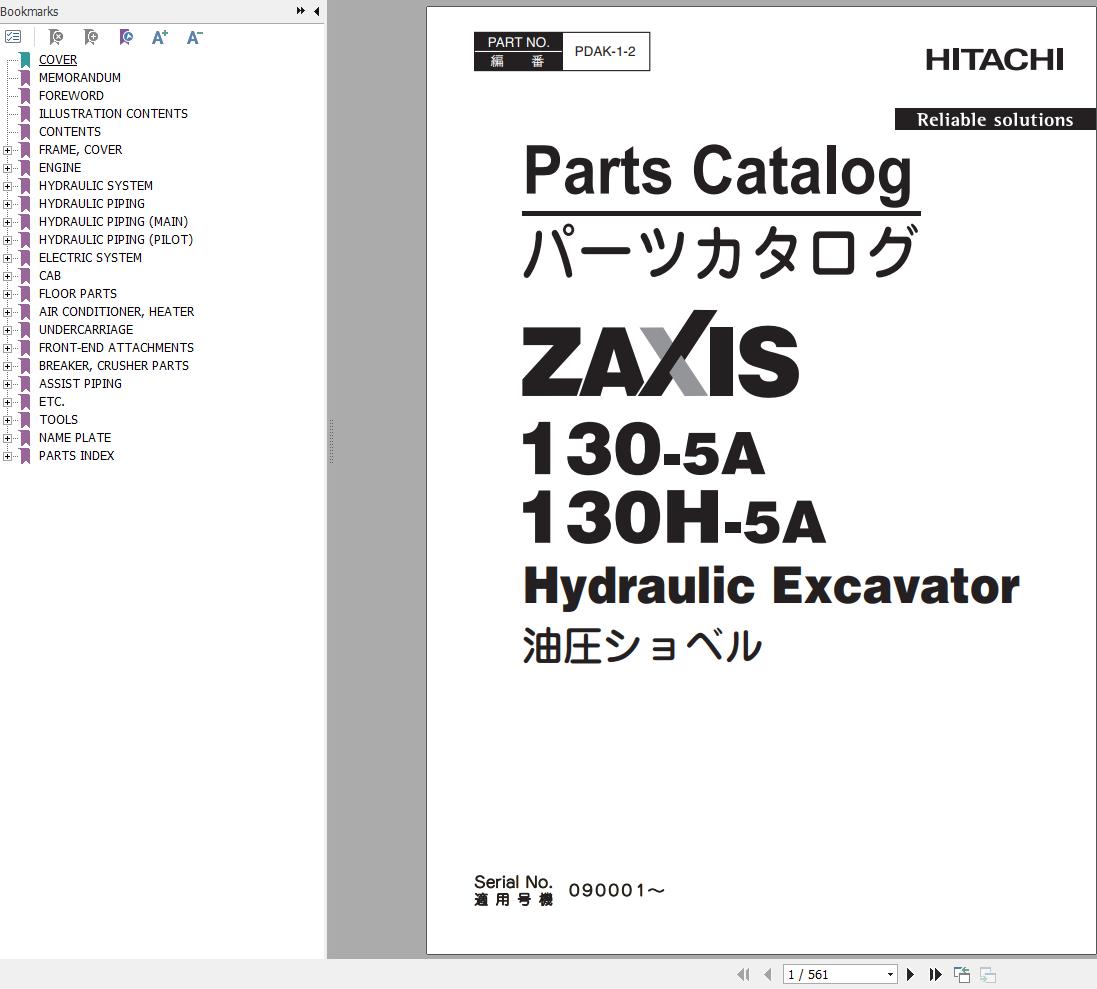Click the FOREWORD bookmark ribbon icon
The height and width of the screenshot is (989, 1097).
point(25,96)
